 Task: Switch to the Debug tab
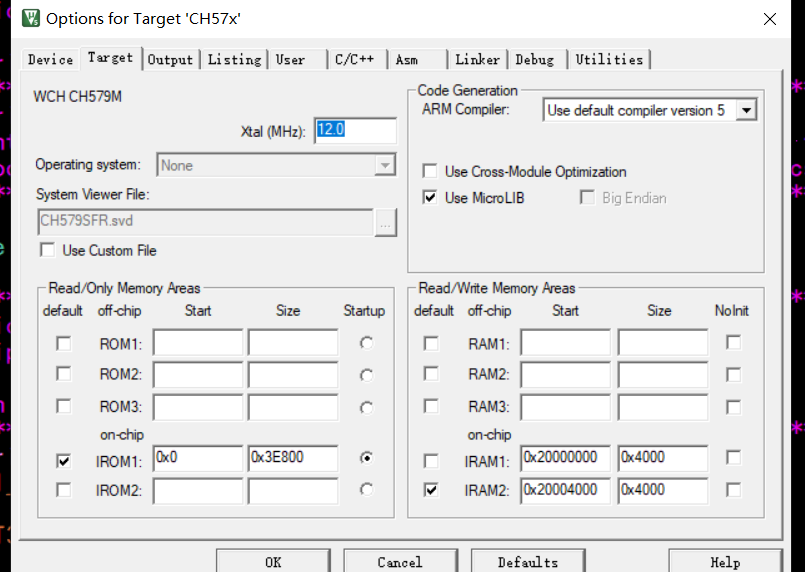[x=535, y=60]
